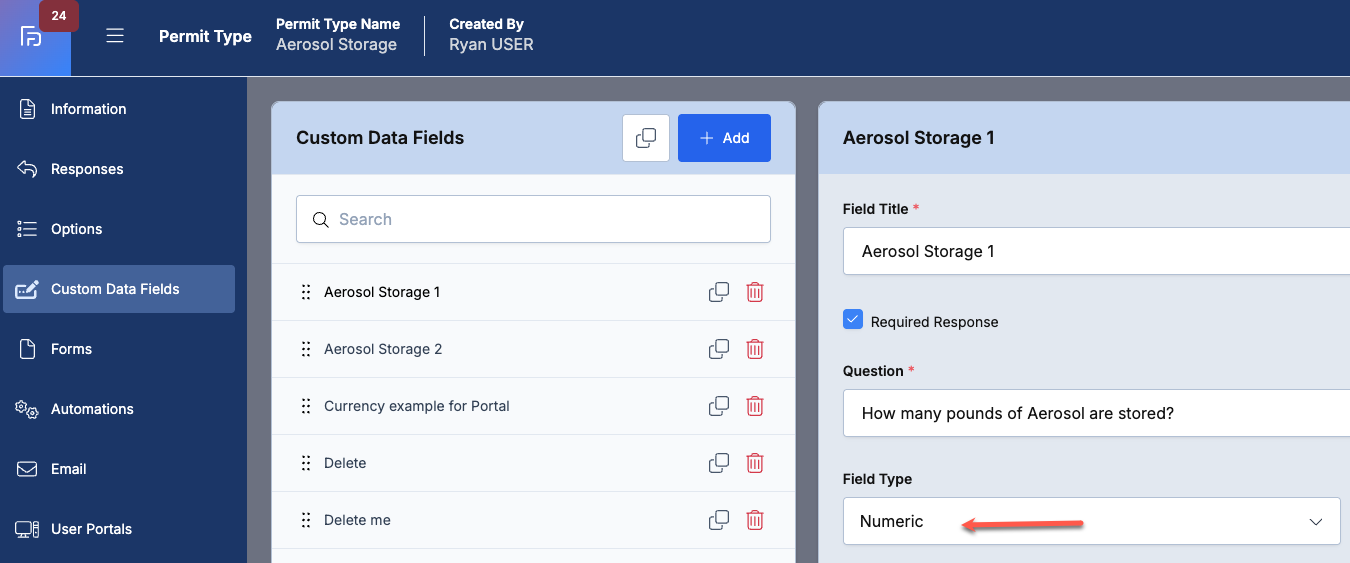Click the copy icon beside Add button
The height and width of the screenshot is (563, 1350).
click(x=646, y=138)
